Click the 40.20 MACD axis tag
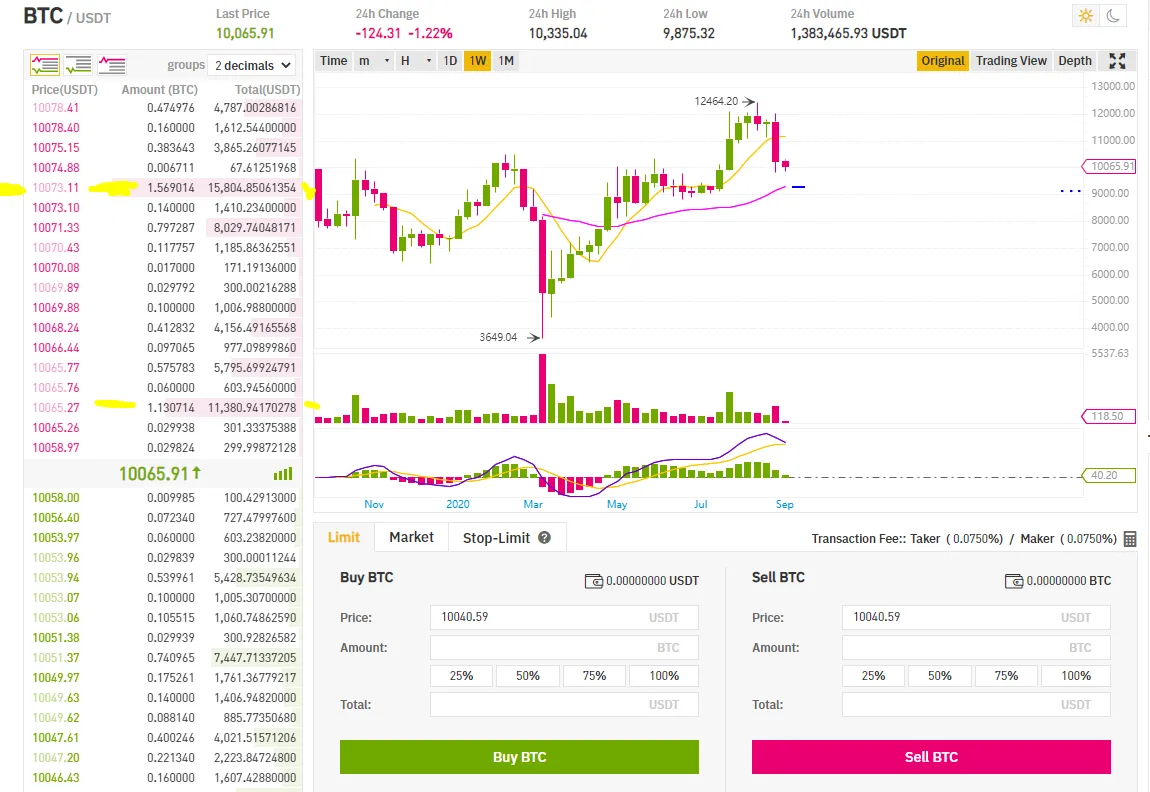Image resolution: width=1150 pixels, height=792 pixels. [x=1109, y=475]
